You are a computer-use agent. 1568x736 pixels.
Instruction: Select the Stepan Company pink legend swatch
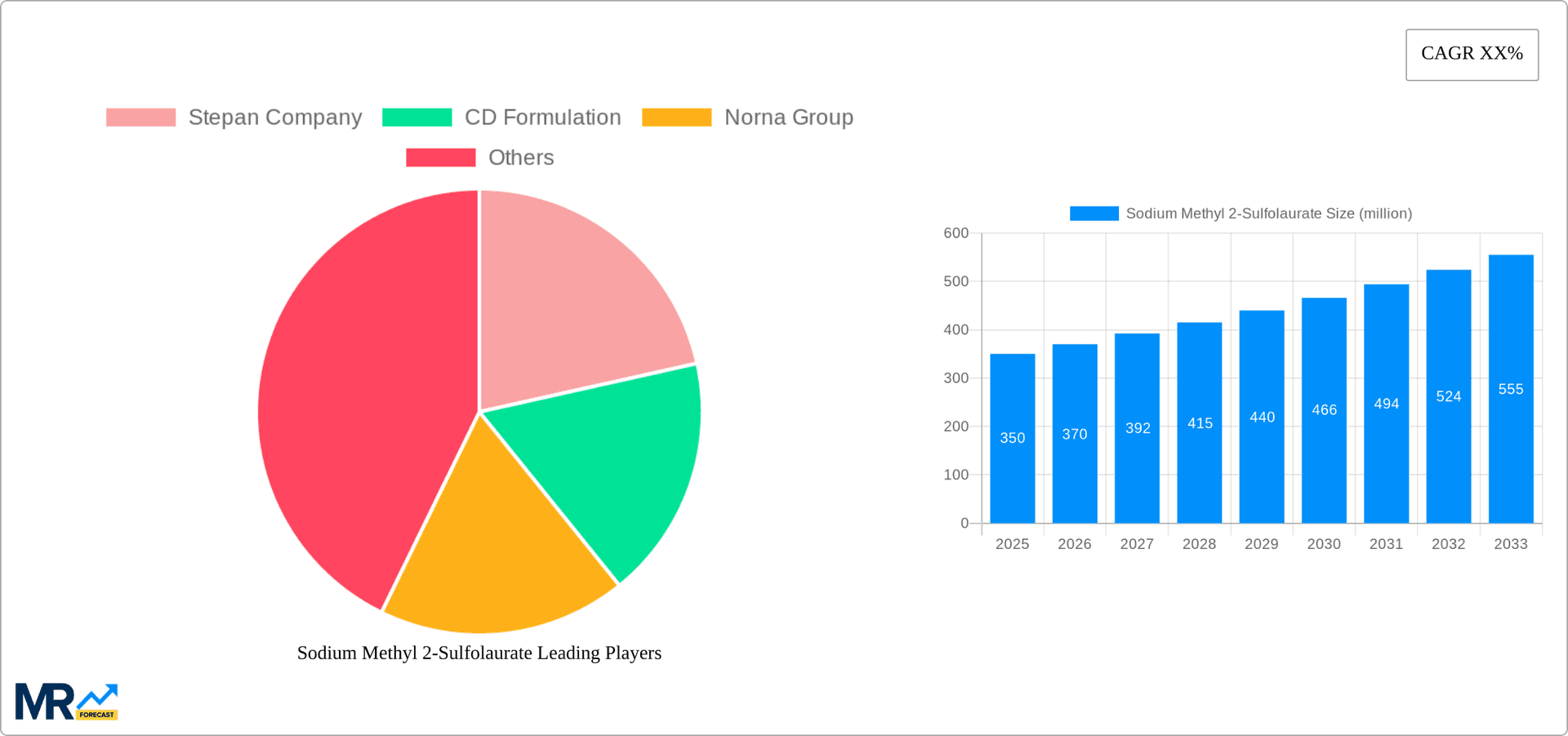tap(140, 117)
